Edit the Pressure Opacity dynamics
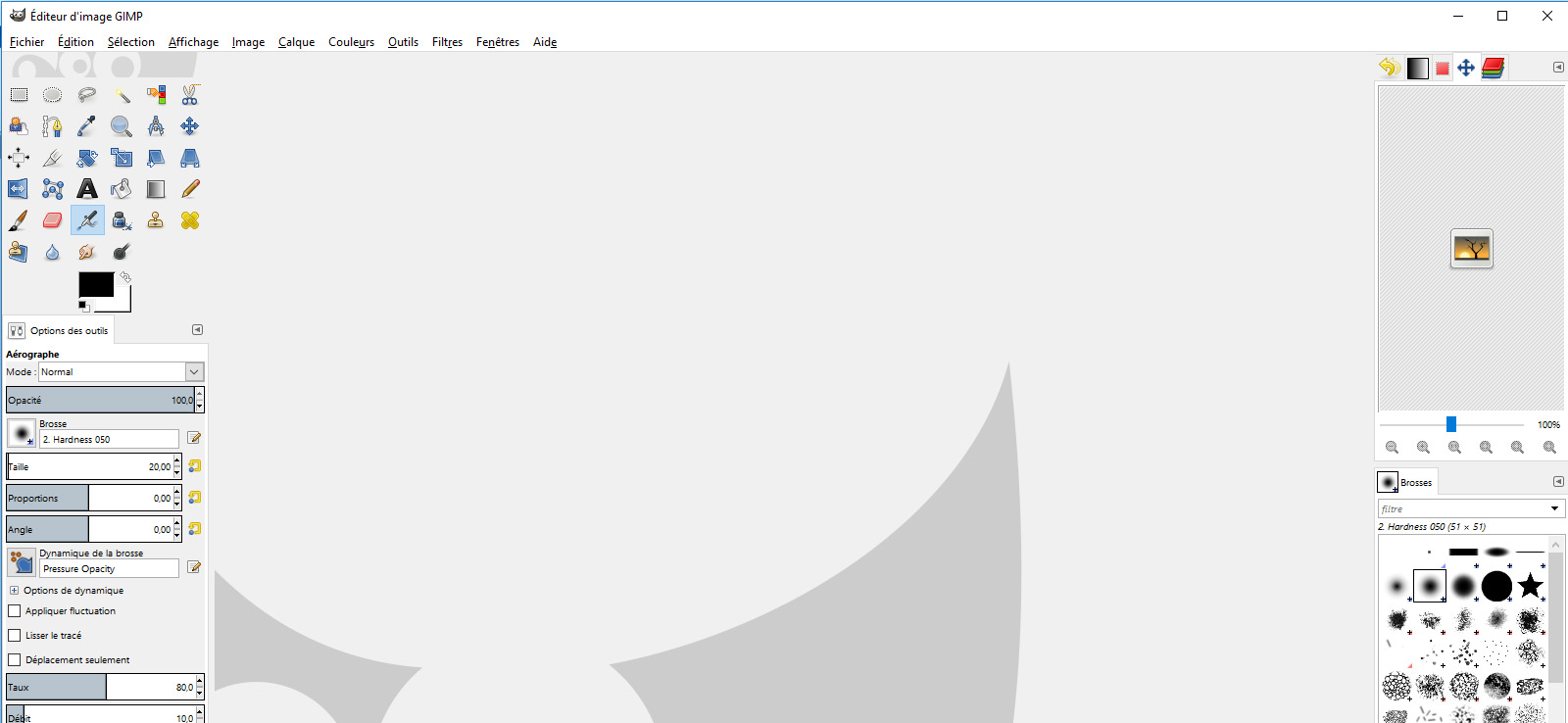The height and width of the screenshot is (723, 1568). tap(194, 567)
